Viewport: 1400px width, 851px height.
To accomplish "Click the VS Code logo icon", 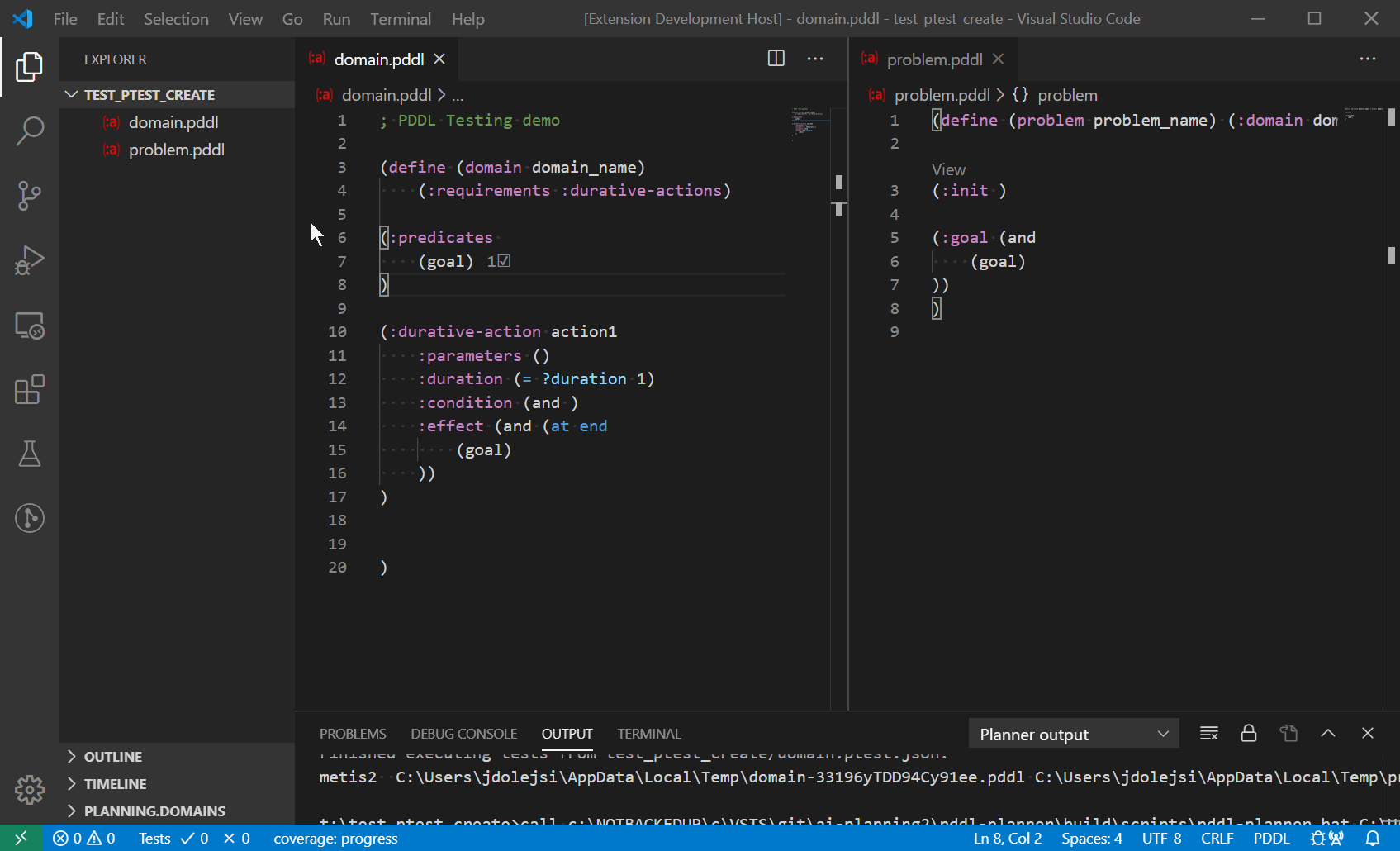I will pos(23,18).
